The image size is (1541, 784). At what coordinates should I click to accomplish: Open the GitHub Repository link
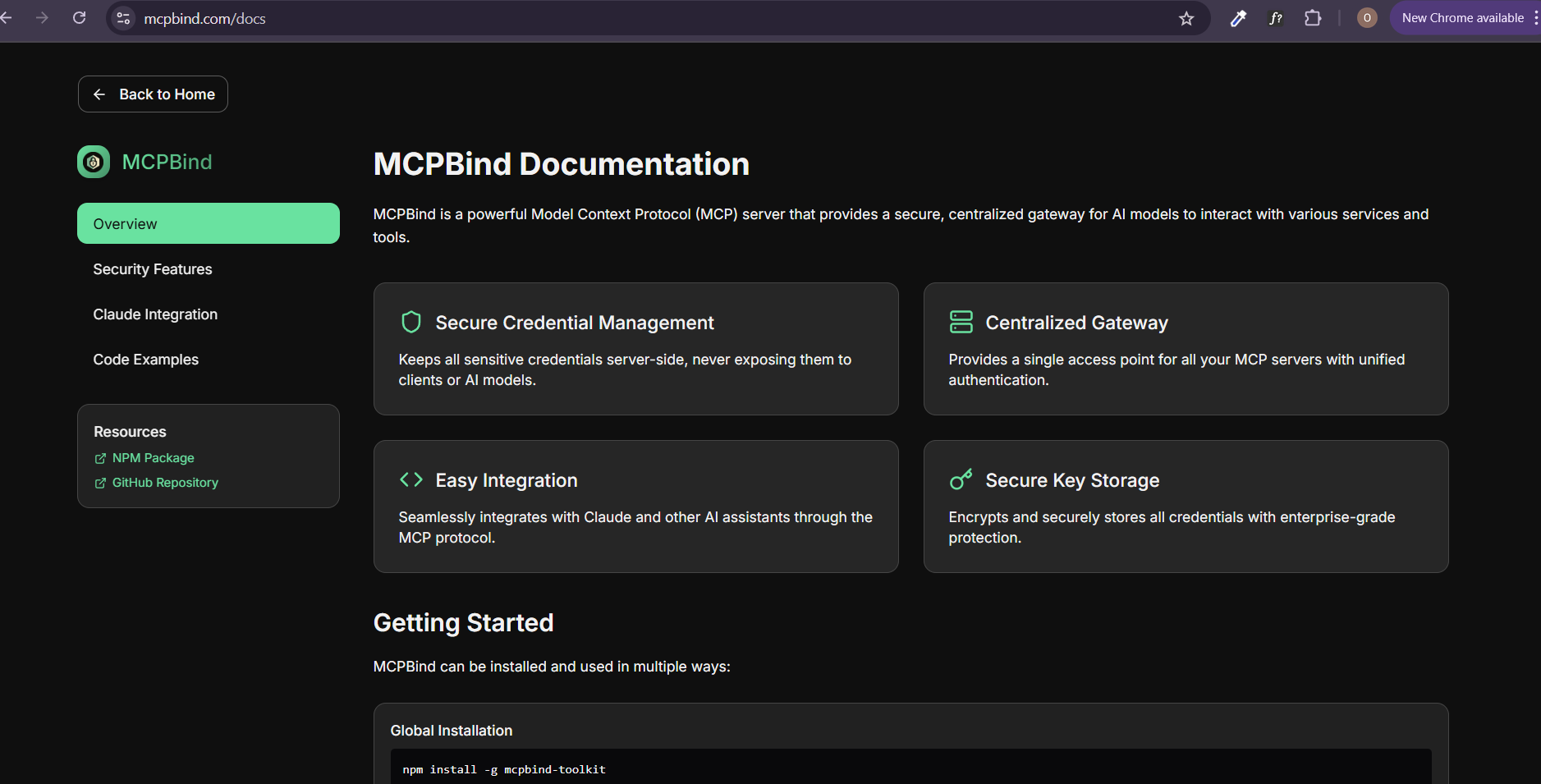click(165, 483)
